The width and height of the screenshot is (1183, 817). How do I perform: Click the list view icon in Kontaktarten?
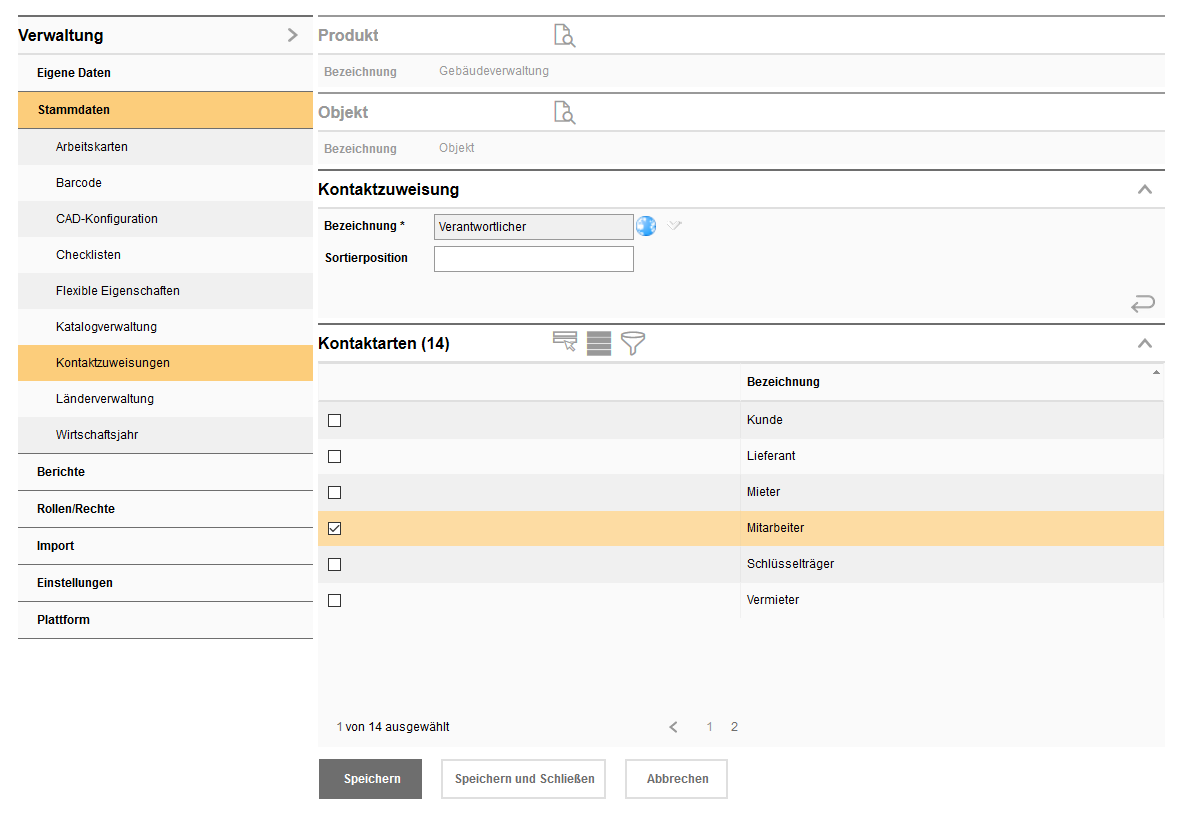pos(599,343)
